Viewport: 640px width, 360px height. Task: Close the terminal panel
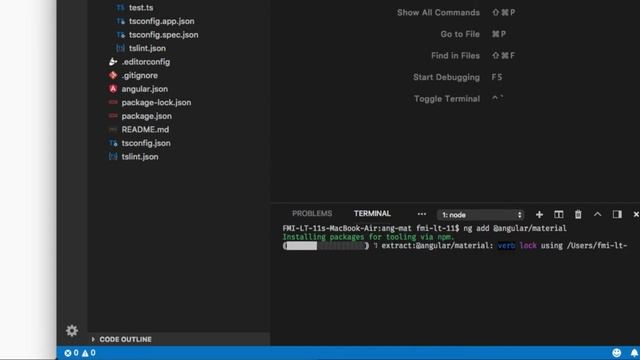(636, 214)
